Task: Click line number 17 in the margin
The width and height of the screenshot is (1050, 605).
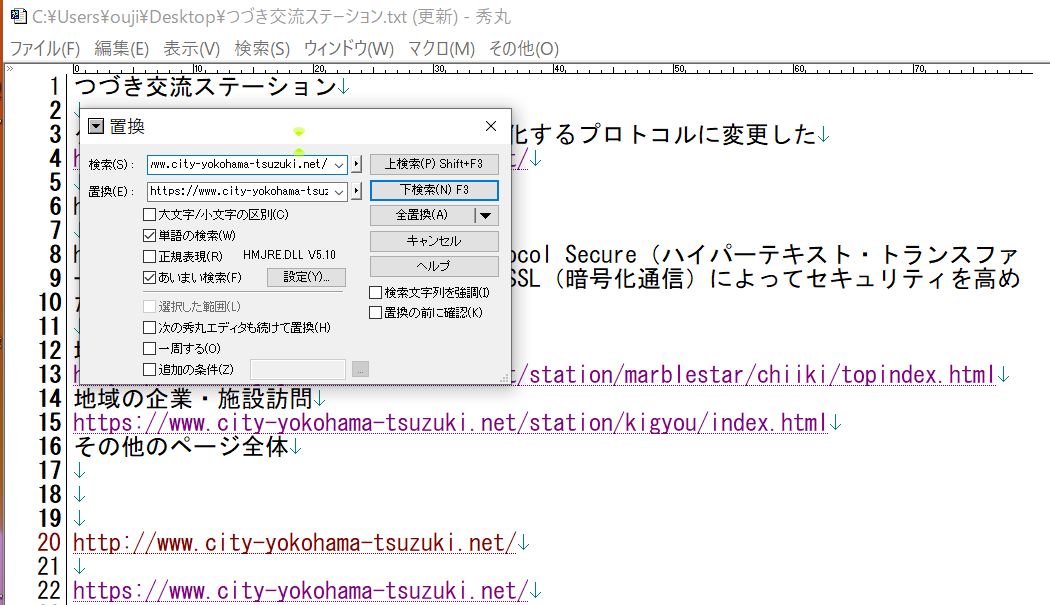Action: (50, 471)
